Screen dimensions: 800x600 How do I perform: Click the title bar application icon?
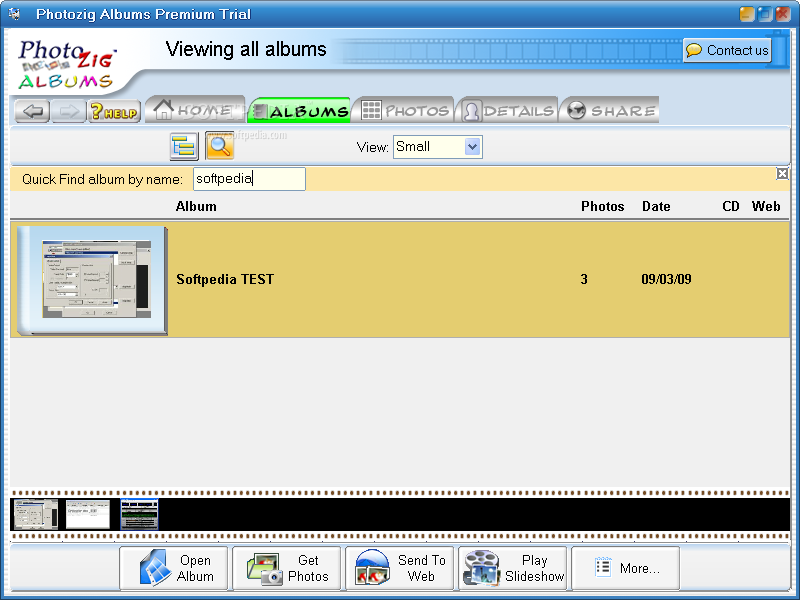point(14,13)
